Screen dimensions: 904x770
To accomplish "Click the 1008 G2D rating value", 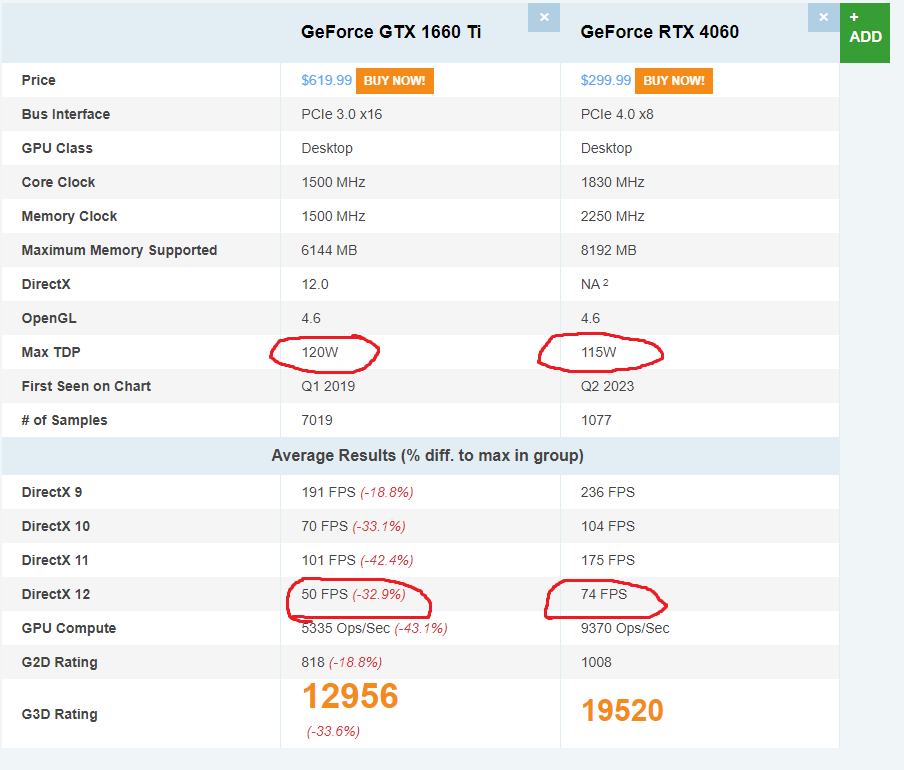I will point(596,662).
